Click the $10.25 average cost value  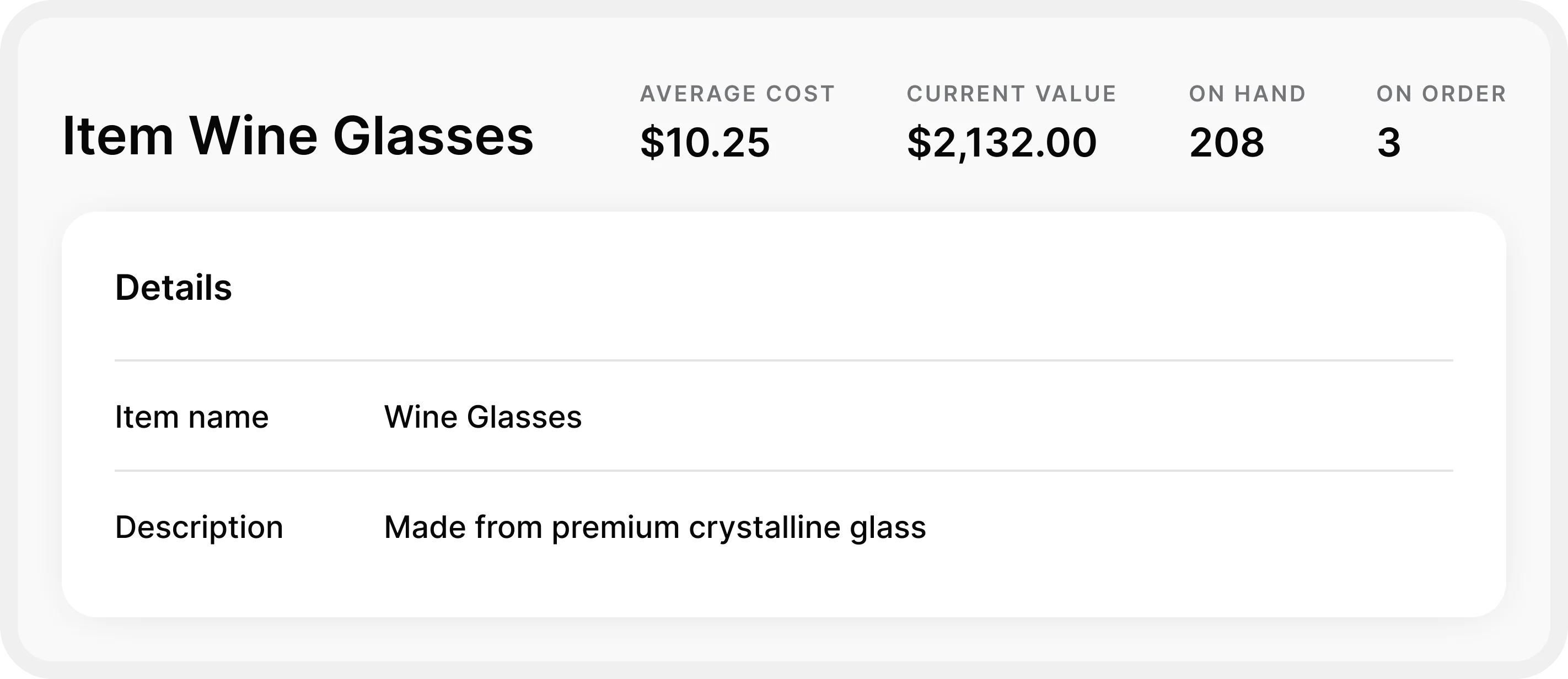(705, 142)
